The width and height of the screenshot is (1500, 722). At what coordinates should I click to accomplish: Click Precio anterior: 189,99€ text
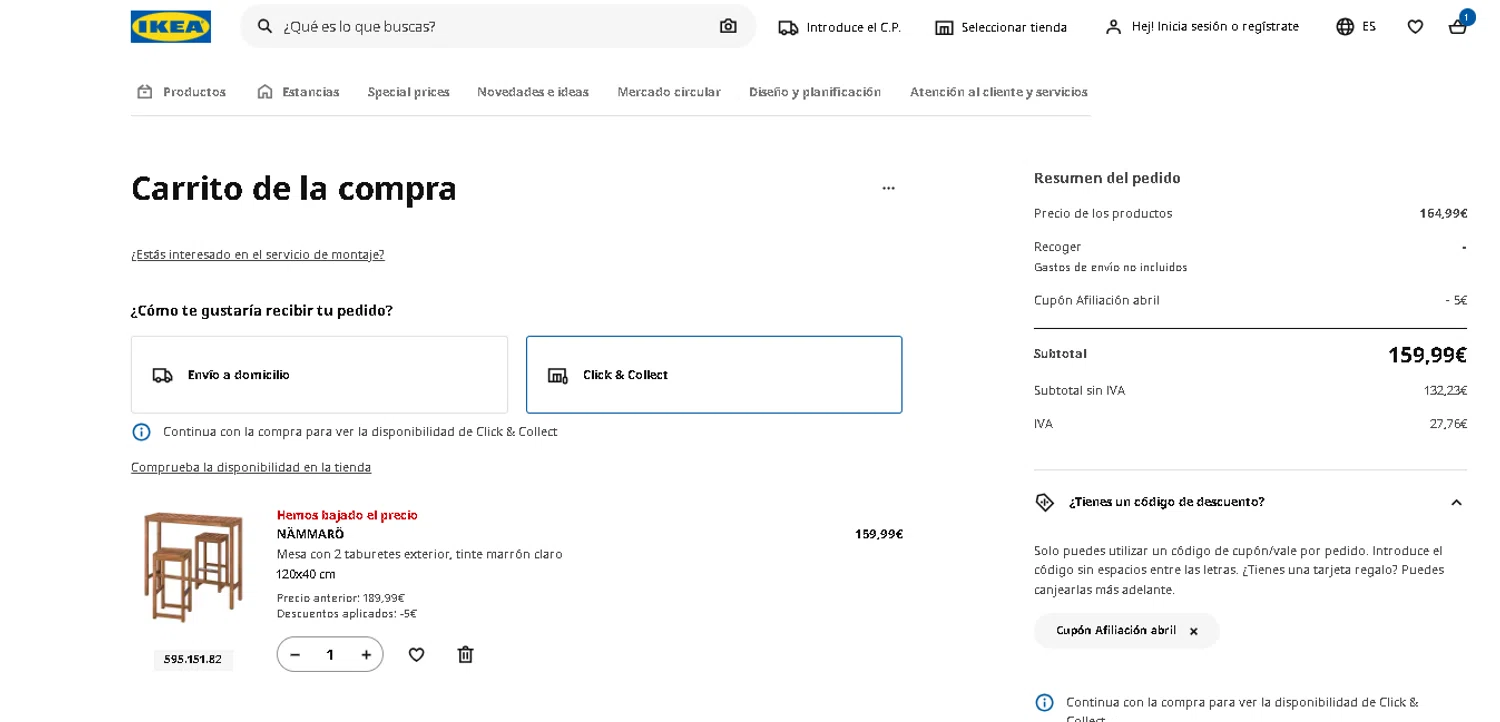[x=341, y=598]
